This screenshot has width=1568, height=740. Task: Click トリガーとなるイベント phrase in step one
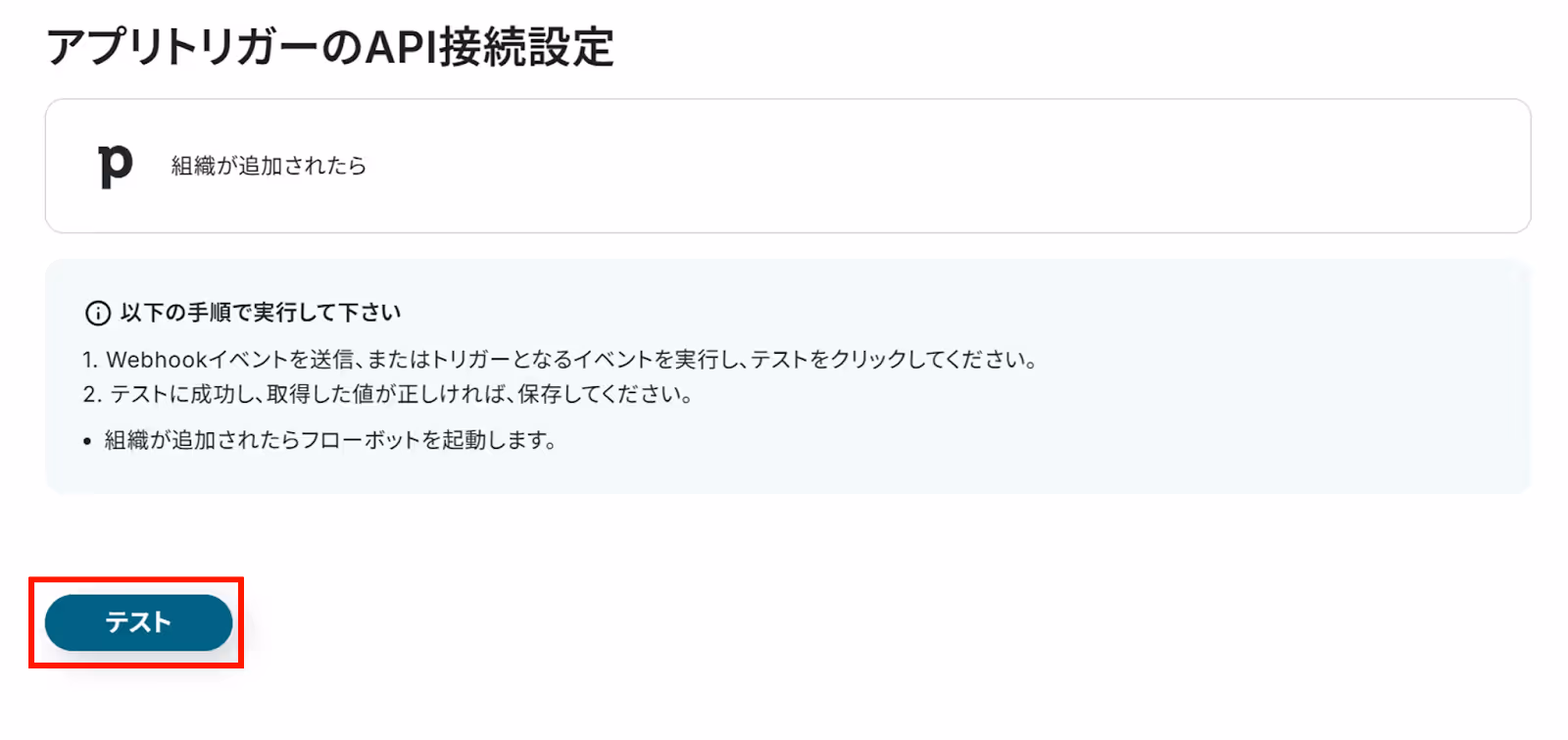(x=543, y=360)
